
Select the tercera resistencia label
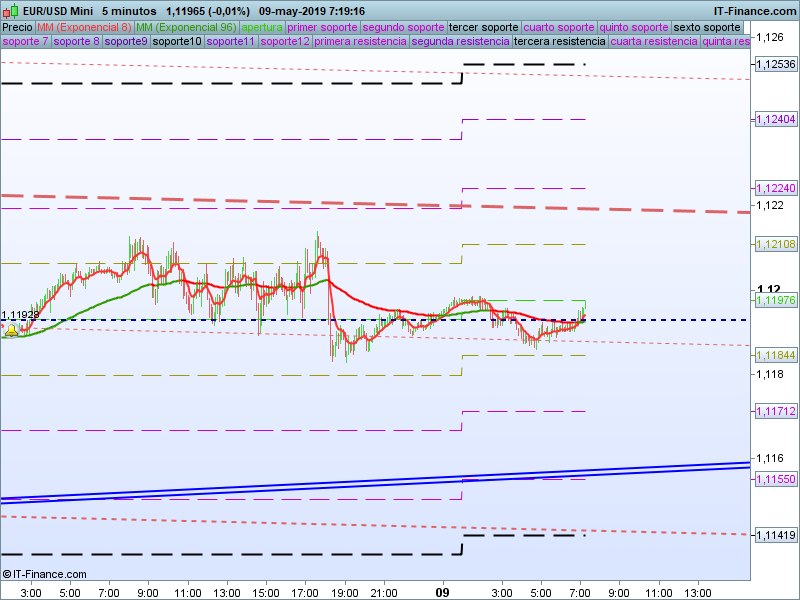point(558,42)
